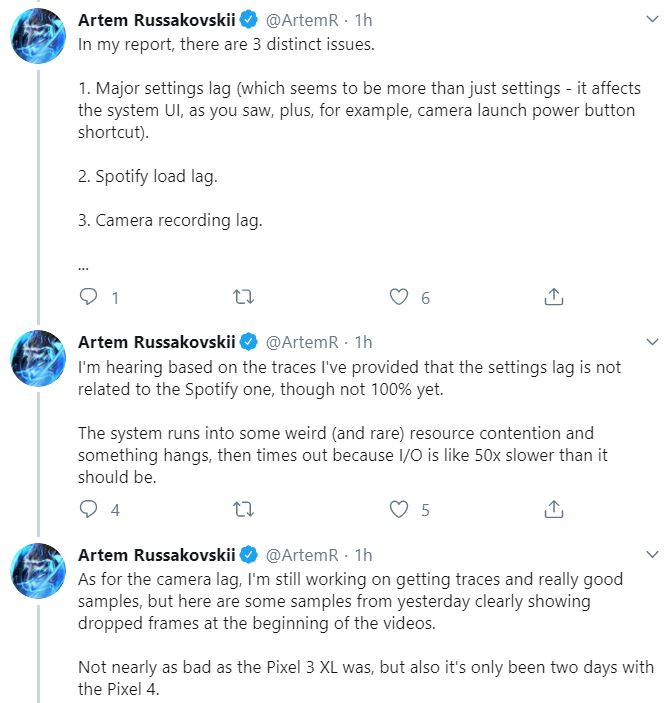Open Artem Russakovskii's name in first tweet
Image resolution: width=672 pixels, height=703 pixels.
155,19
